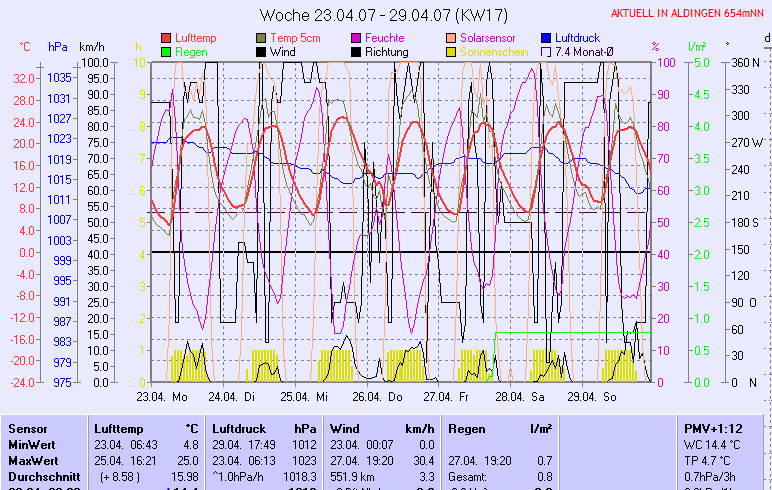Open the AKTUELL IN ALDINGEN 654mNN link
This screenshot has width=772, height=490.
point(688,13)
